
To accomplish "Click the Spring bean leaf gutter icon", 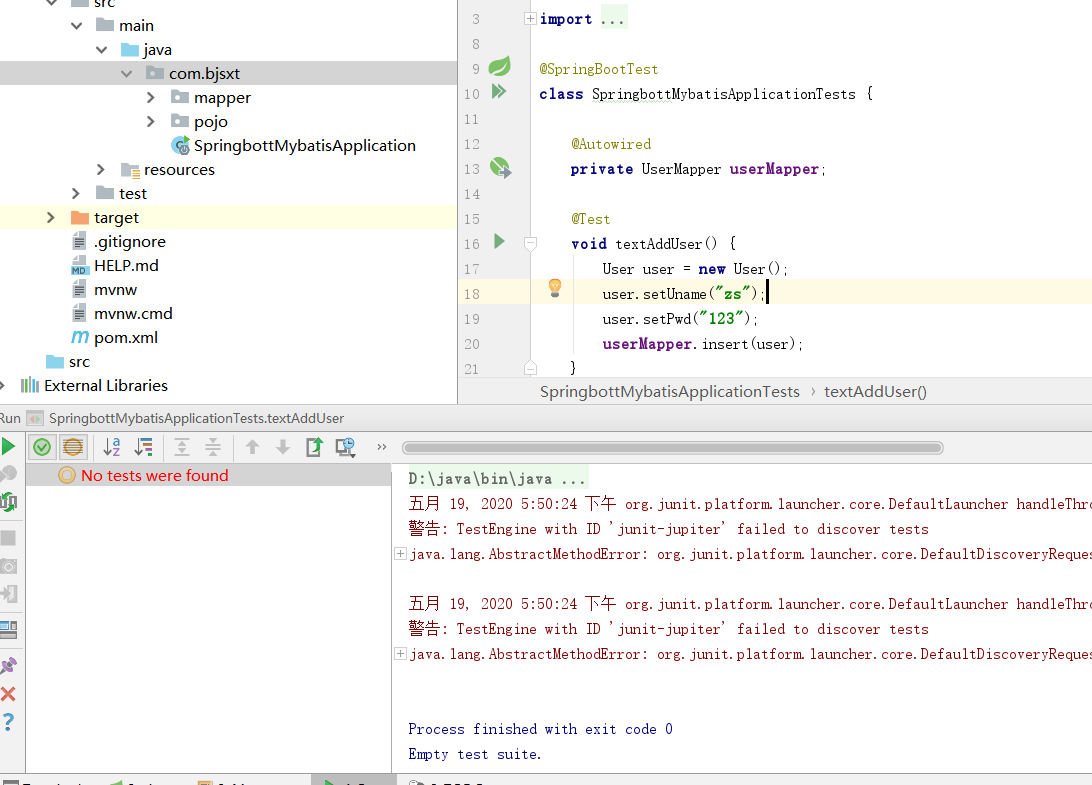I will [499, 66].
